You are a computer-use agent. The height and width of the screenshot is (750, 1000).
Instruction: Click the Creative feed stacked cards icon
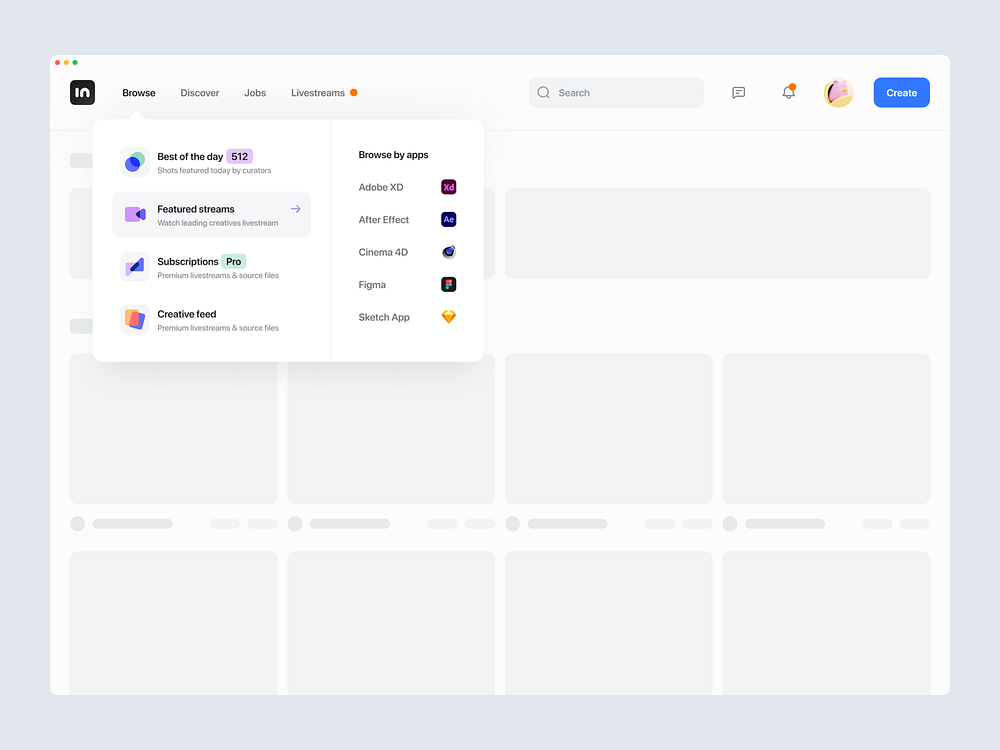coord(135,320)
